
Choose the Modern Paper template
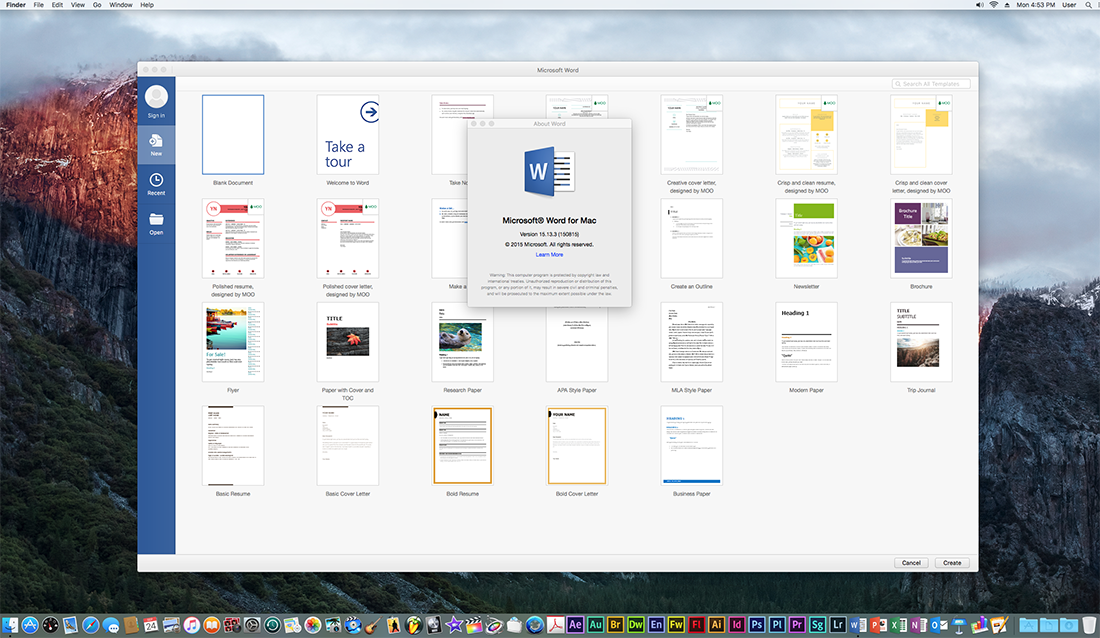806,343
